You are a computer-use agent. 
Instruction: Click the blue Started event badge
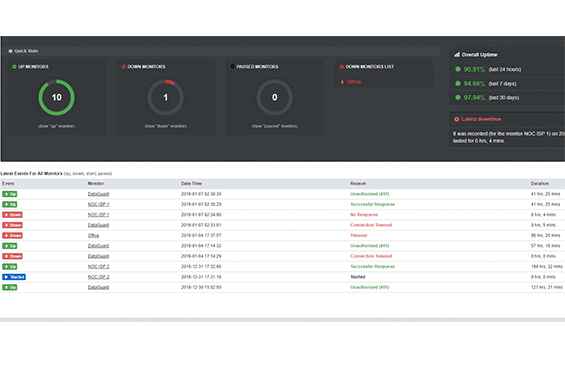(14, 277)
